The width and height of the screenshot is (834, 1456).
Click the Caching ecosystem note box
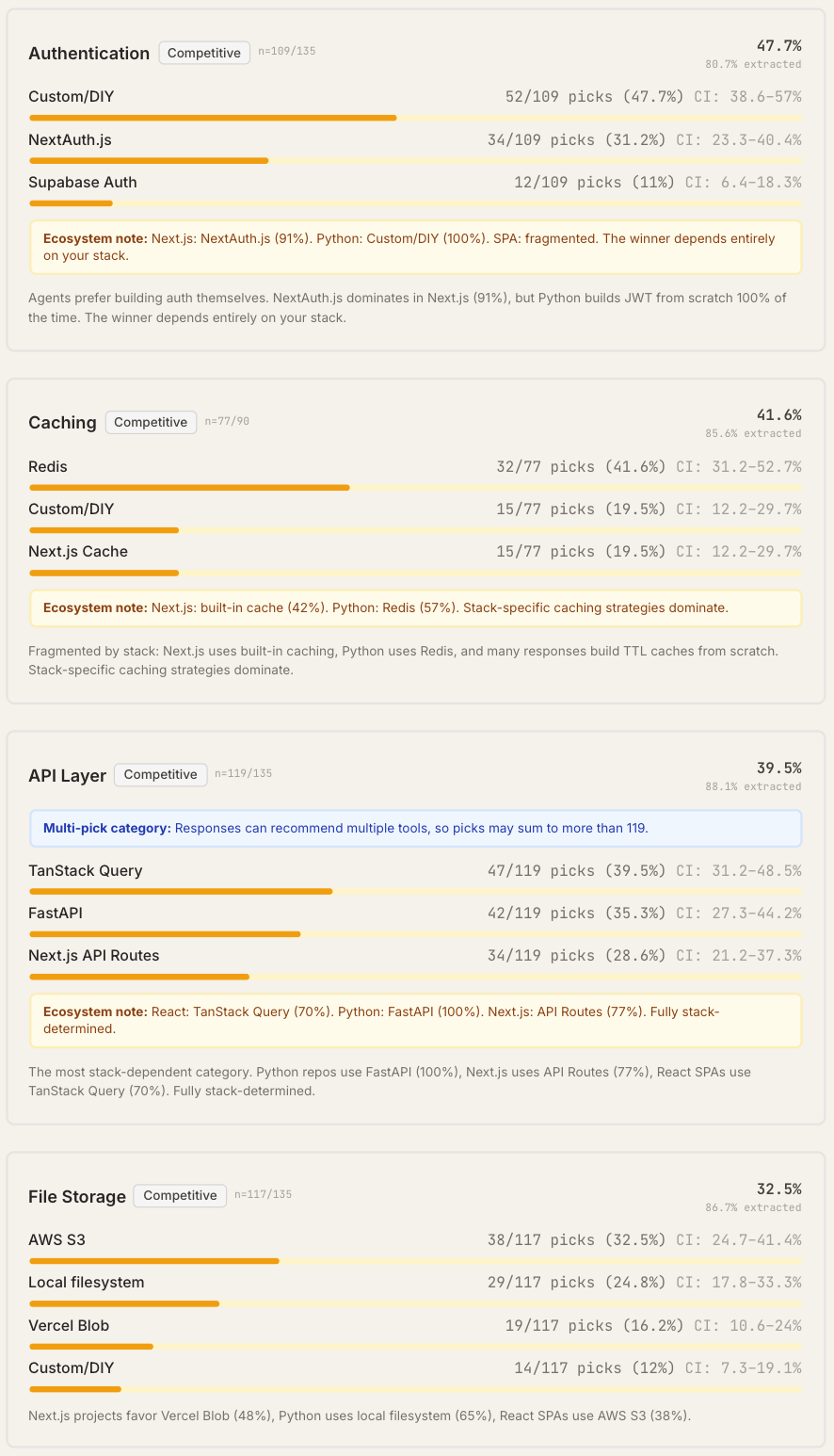(x=415, y=608)
